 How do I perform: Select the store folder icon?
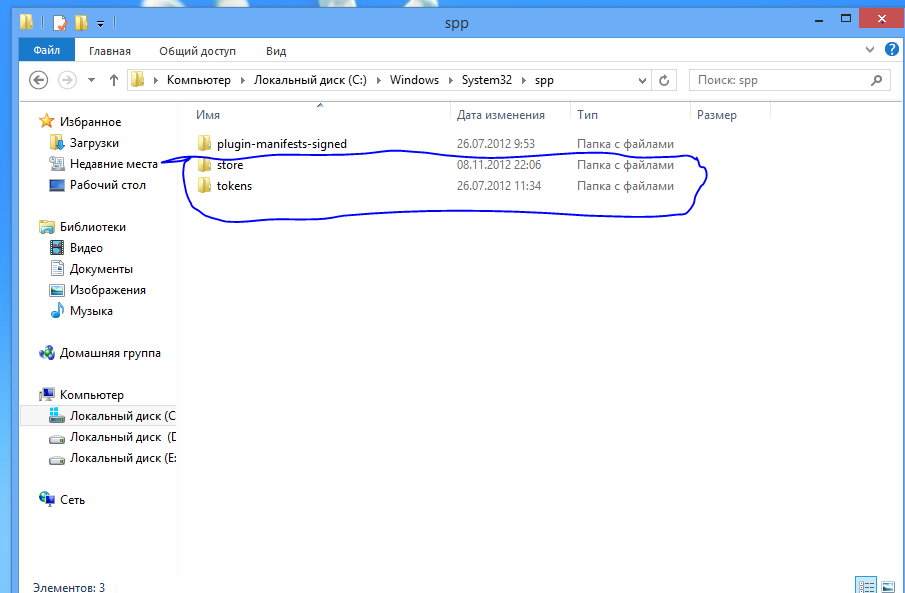pos(204,165)
